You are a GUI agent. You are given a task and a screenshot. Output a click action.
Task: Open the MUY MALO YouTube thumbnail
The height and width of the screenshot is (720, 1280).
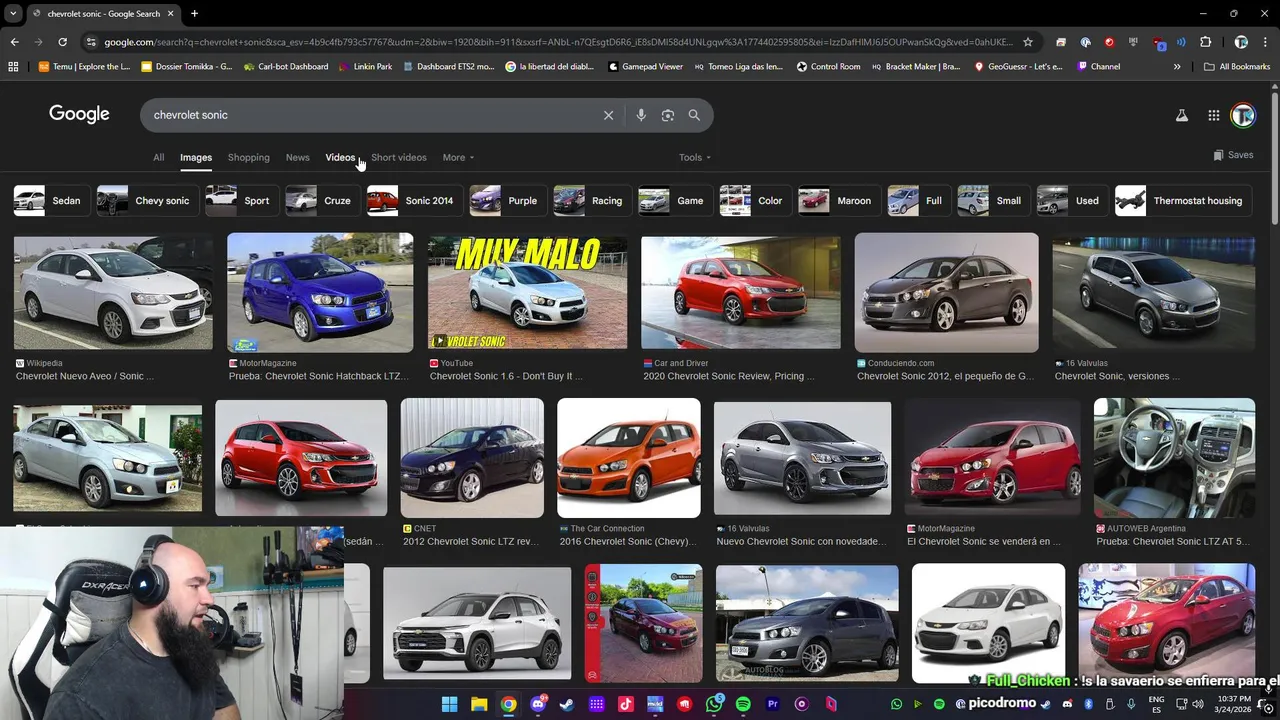click(x=527, y=292)
